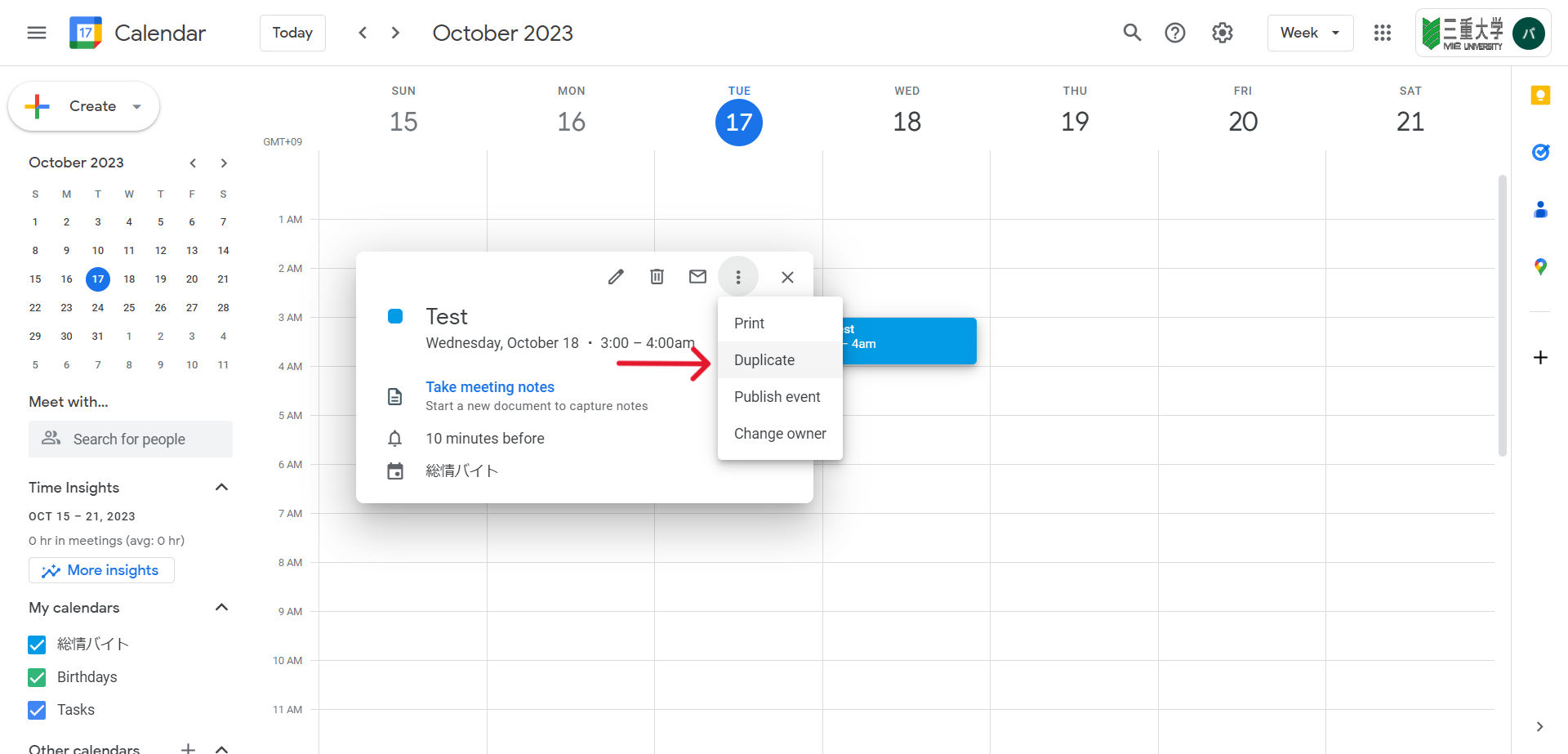Open the settings gear menu
Screen dimensions: 1568x754
click(1222, 33)
